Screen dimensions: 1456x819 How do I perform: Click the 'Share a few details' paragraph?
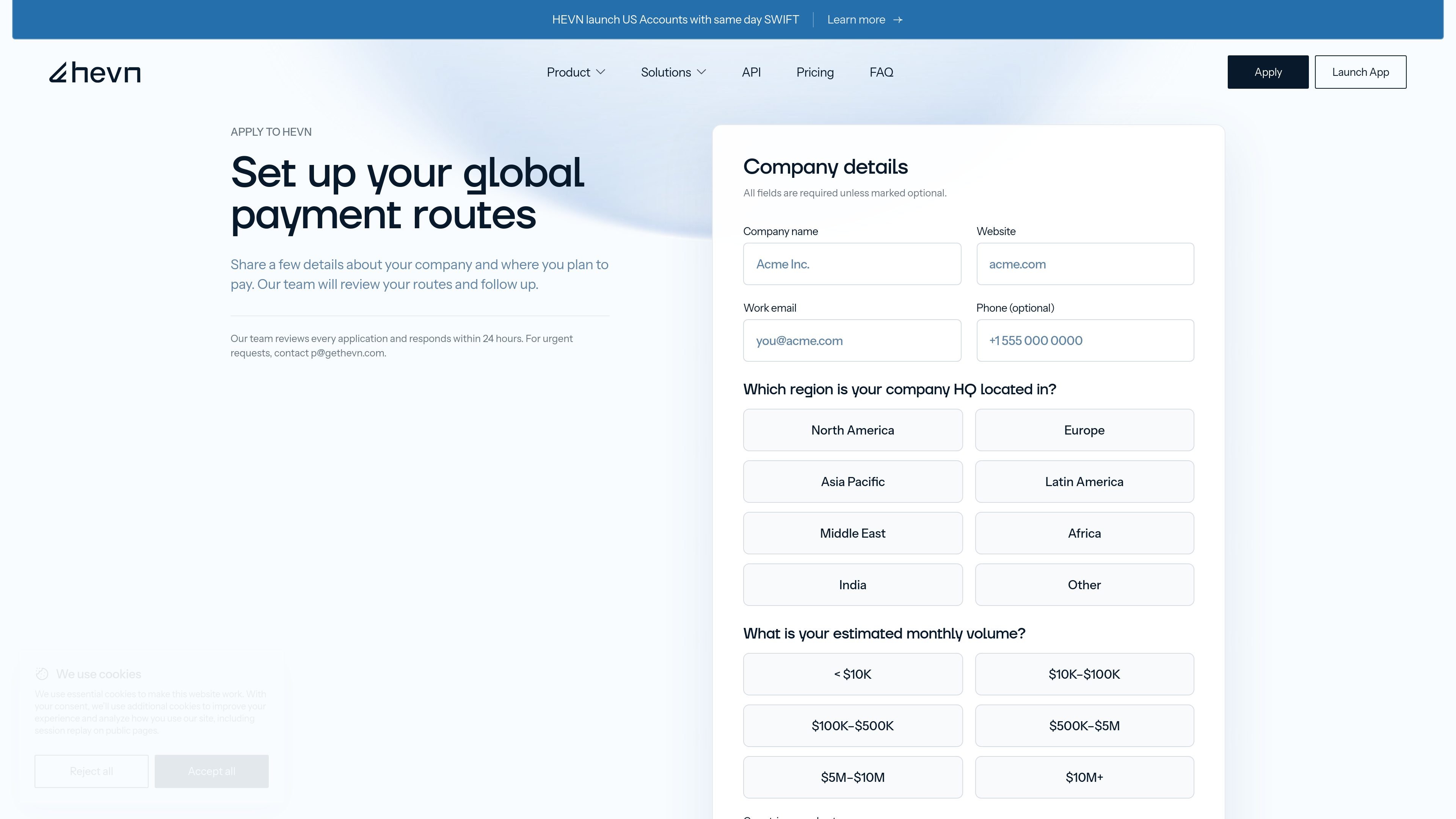(419, 274)
